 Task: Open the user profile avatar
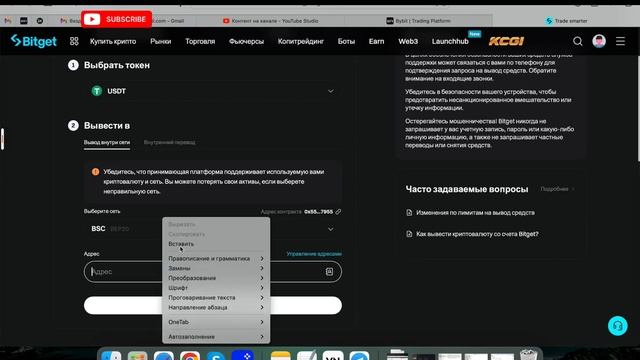[599, 41]
